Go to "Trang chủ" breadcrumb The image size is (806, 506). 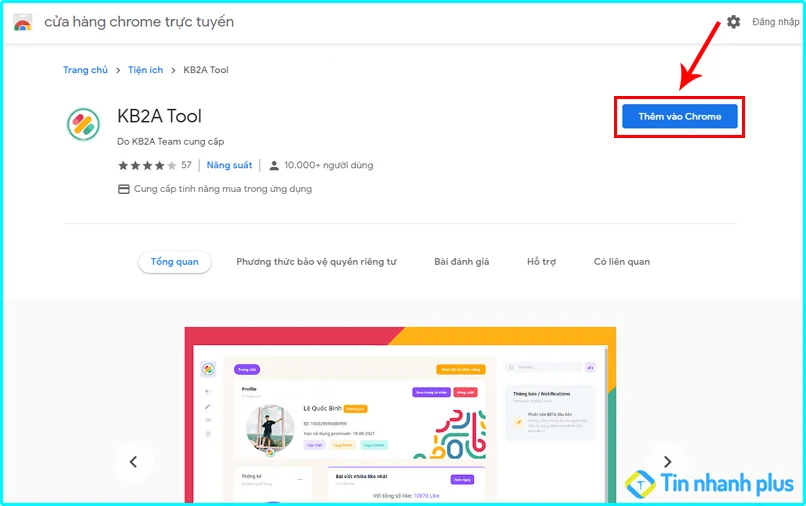point(85,70)
